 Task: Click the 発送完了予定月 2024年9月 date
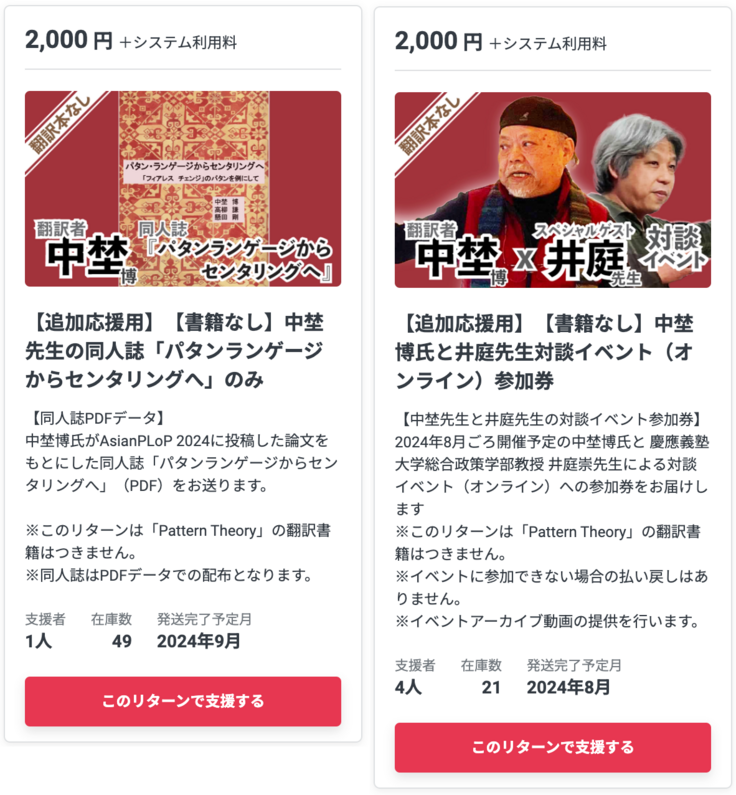pyautogui.click(x=199, y=641)
